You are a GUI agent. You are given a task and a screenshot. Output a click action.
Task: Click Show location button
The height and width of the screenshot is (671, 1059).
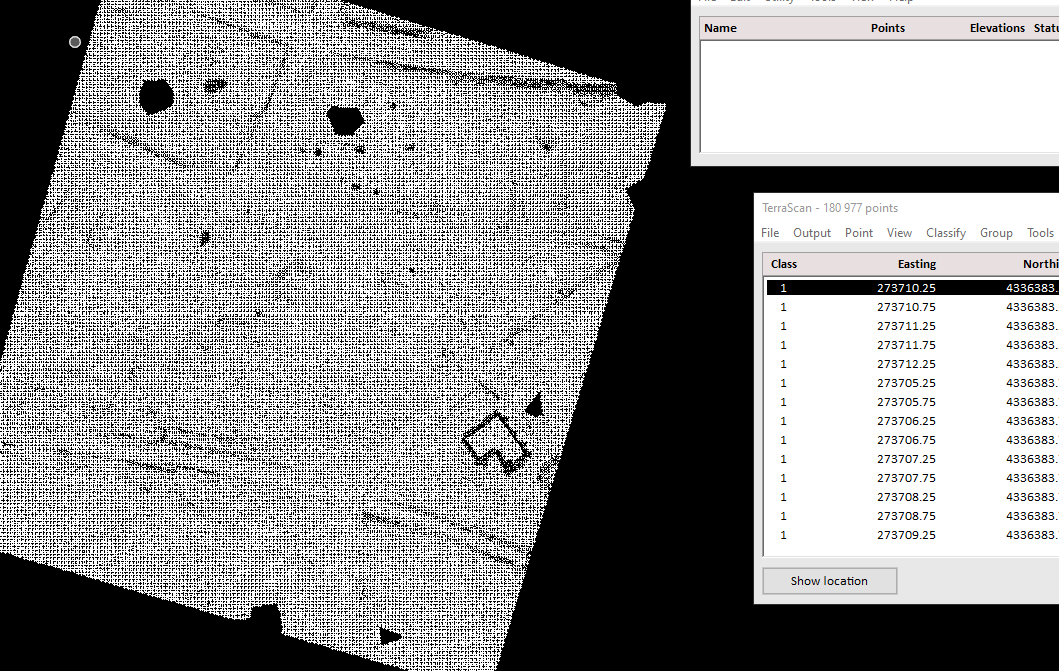[x=829, y=580]
